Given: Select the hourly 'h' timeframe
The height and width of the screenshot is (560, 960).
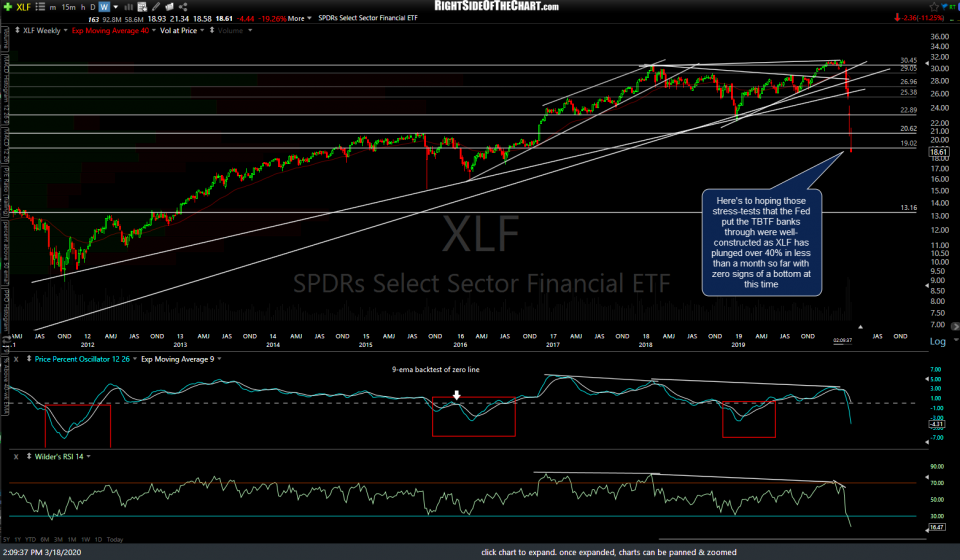Looking at the screenshot, I should click(83, 7).
